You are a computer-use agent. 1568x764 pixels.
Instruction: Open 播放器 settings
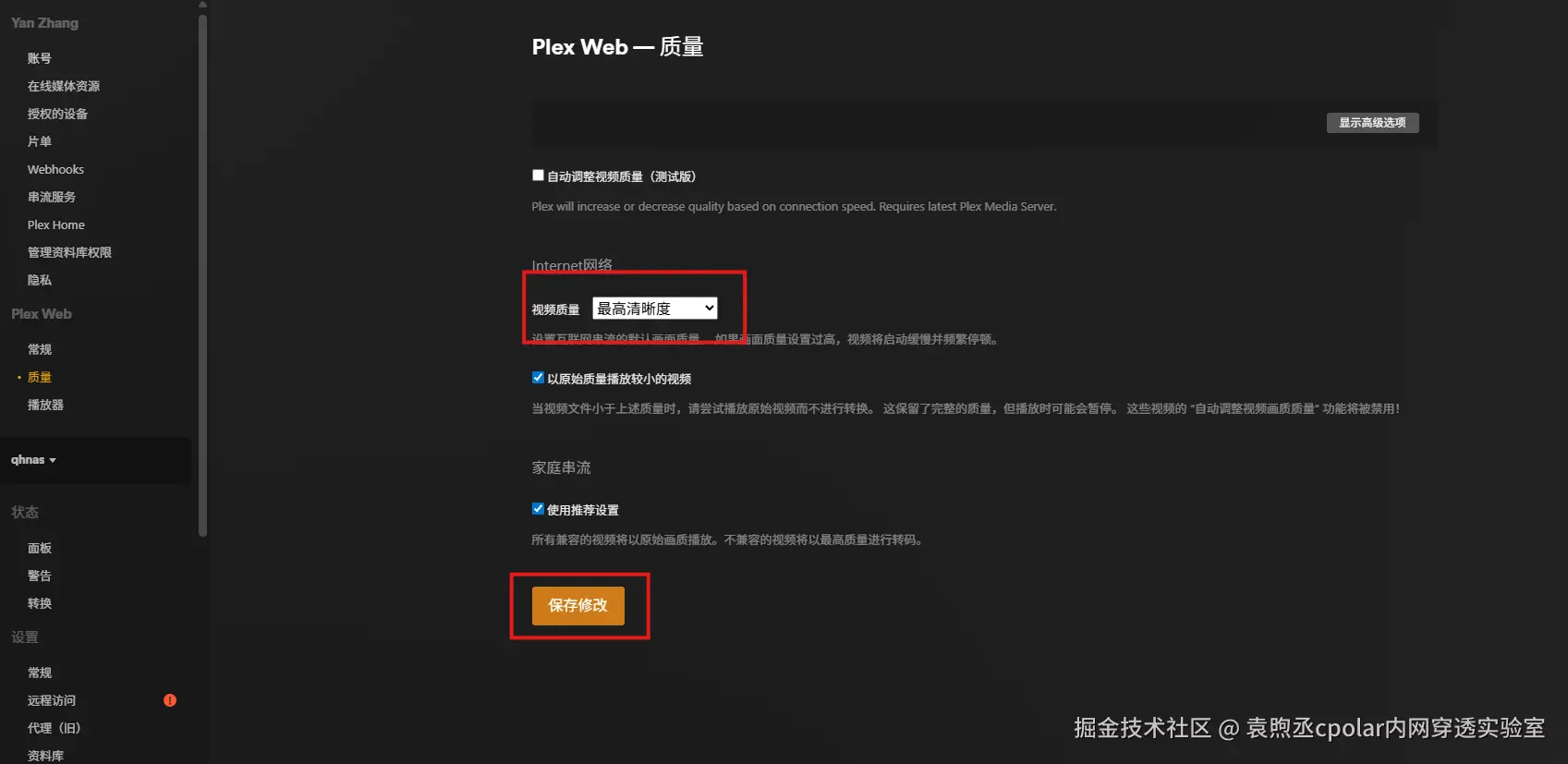[x=45, y=405]
